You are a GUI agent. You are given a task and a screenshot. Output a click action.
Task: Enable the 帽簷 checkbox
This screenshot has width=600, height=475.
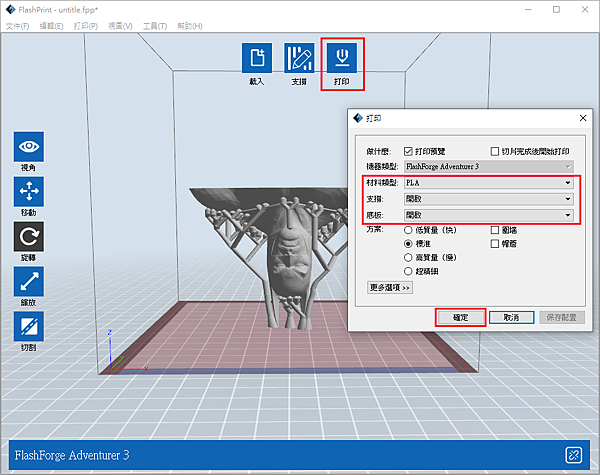(x=495, y=243)
